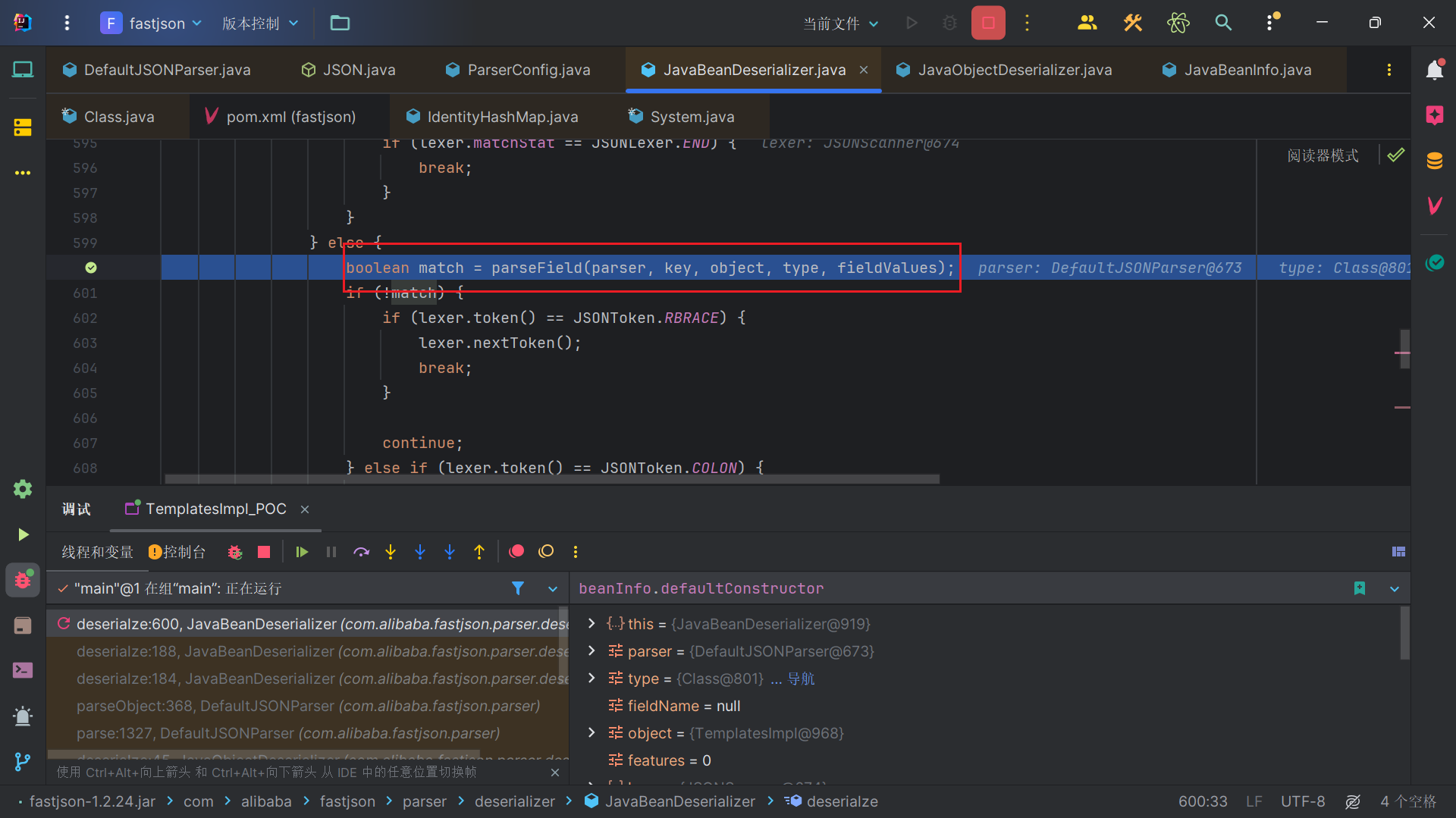
Task: Click layout settings icon at debug panel right
Action: coord(1398,552)
